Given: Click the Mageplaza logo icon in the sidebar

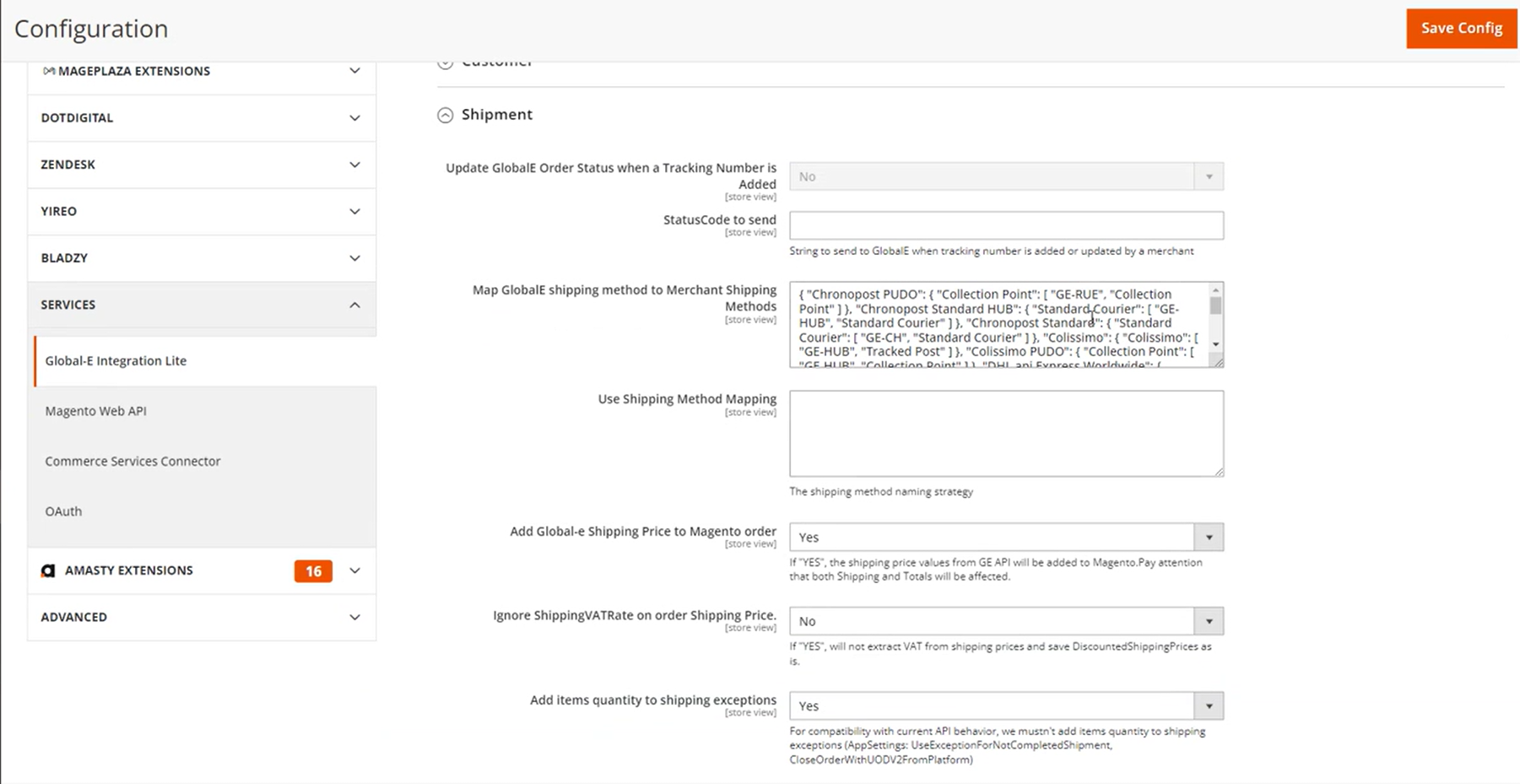Looking at the screenshot, I should coord(48,71).
